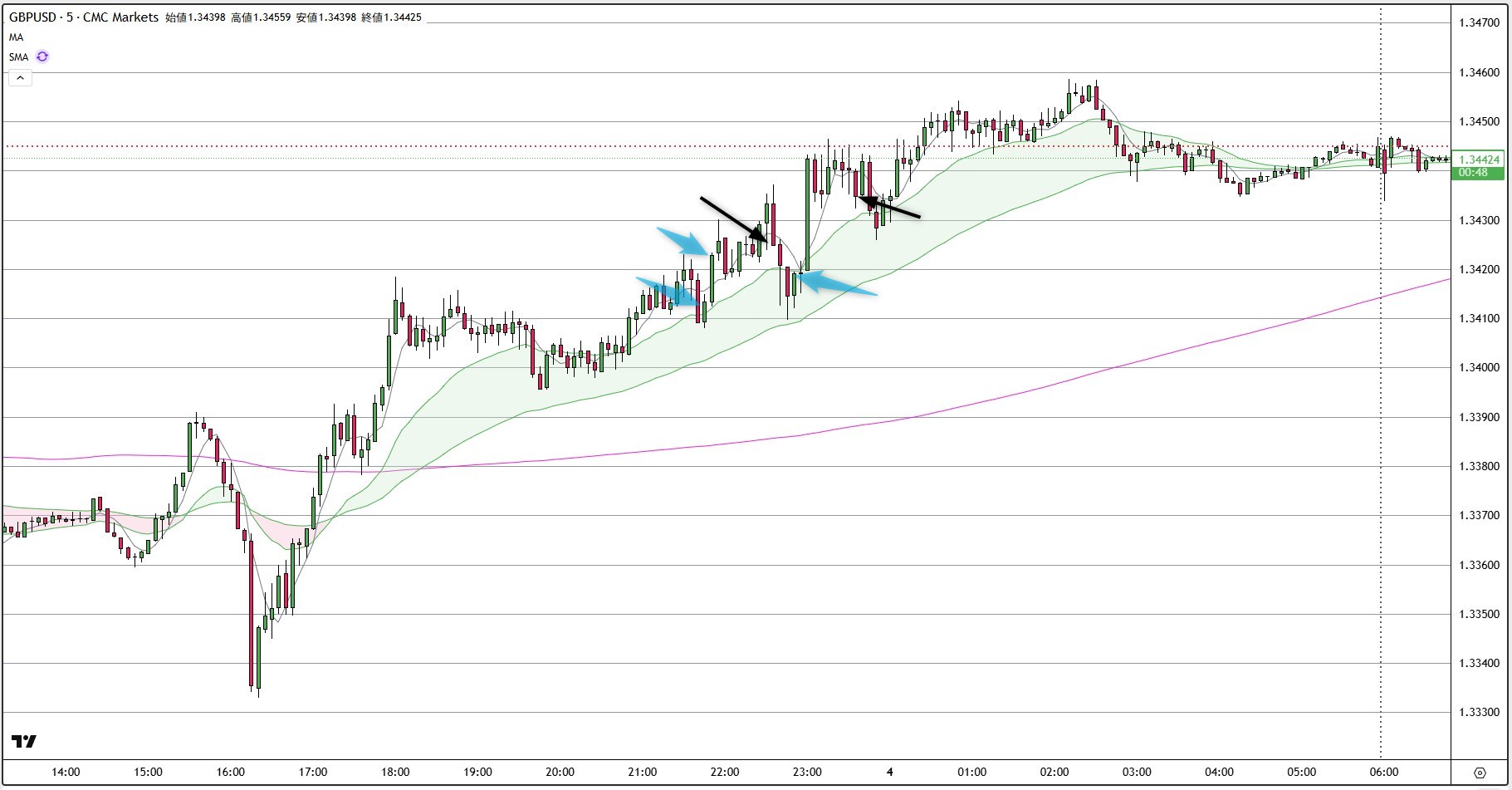Click the 06:00 time axis label
Image resolution: width=1512 pixels, height=790 pixels.
pos(1383,772)
